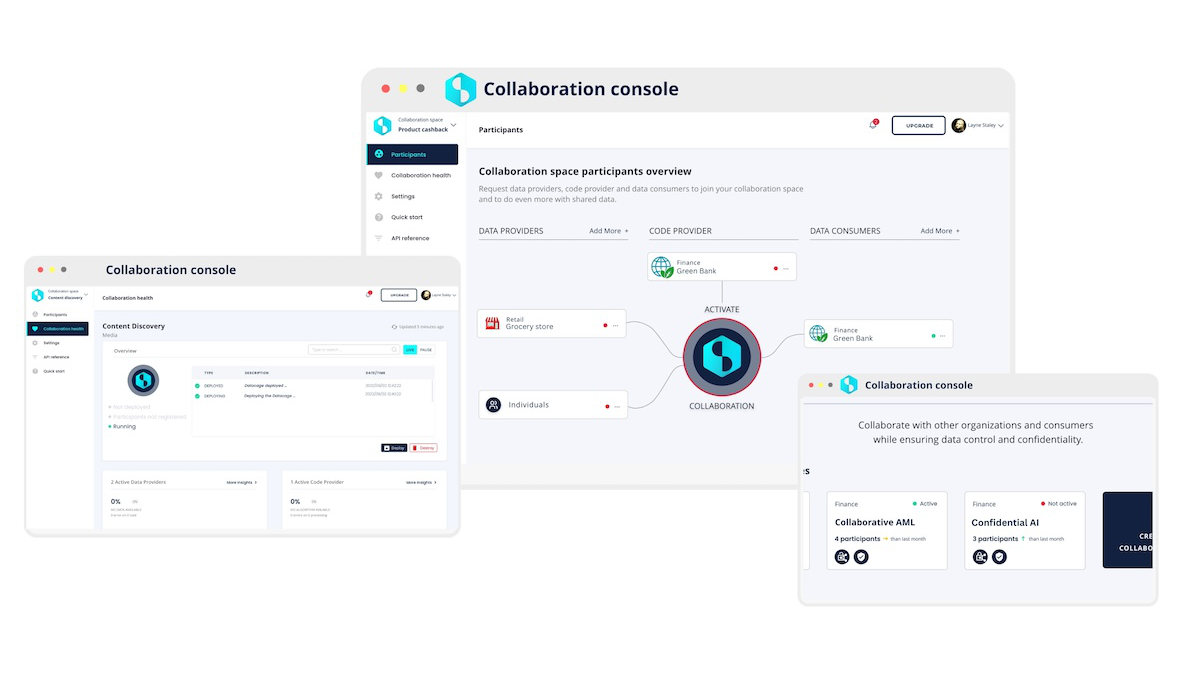Click the notification bell icon
Screen dimensions: 1200x675
pos(874,123)
